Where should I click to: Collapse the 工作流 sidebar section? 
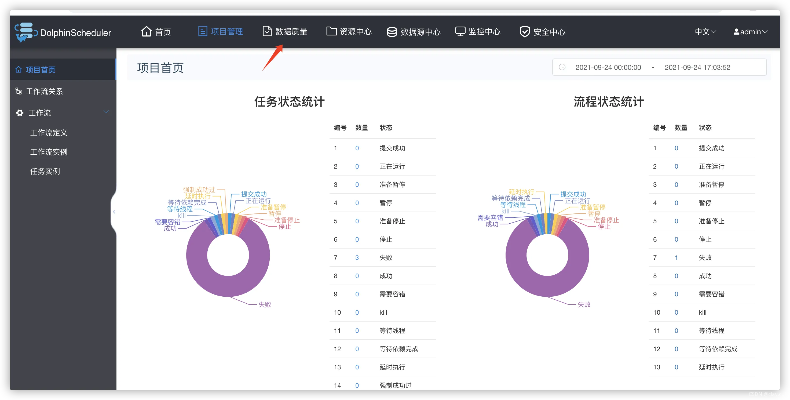pyautogui.click(x=106, y=112)
